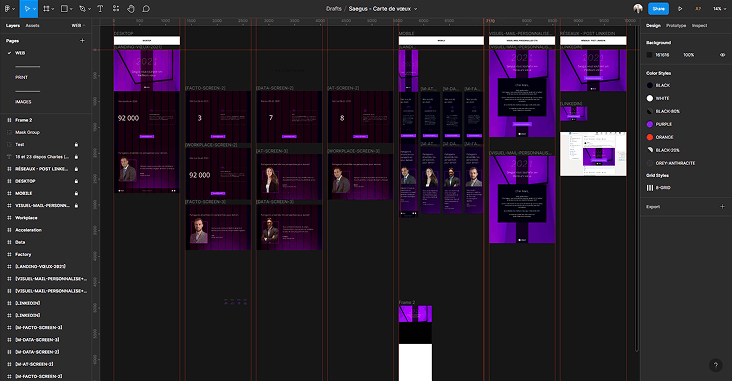Unlock the VISUEL-MAIL-PERSONN layer
The image size is (732, 381).
click(x=76, y=205)
